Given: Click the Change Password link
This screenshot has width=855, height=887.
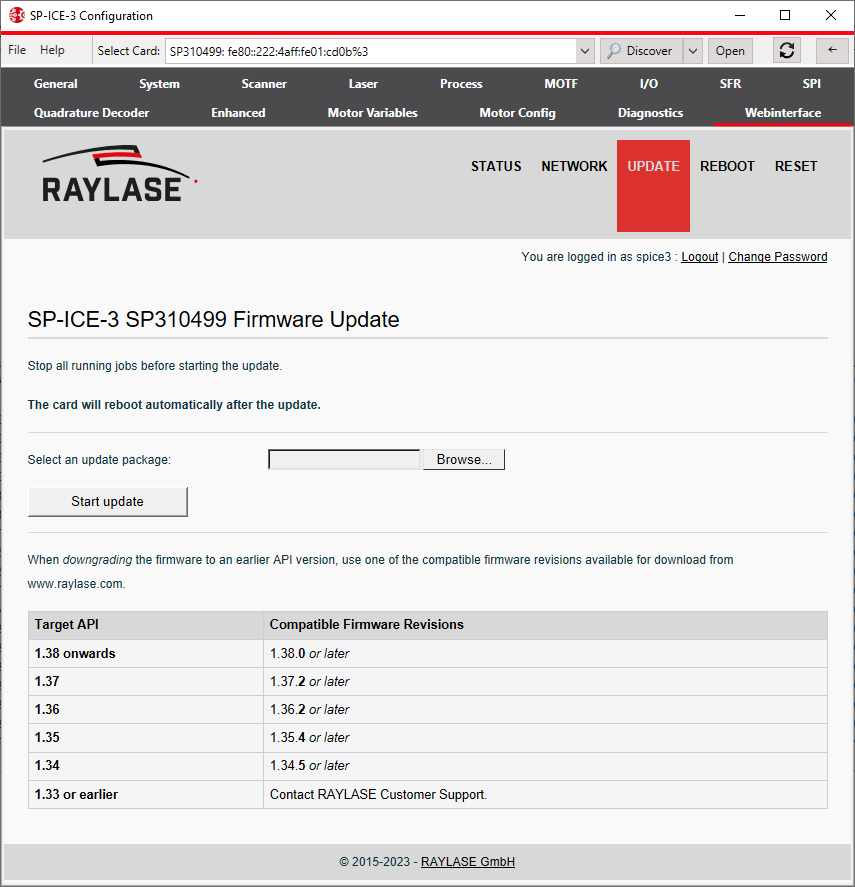Looking at the screenshot, I should [777, 257].
